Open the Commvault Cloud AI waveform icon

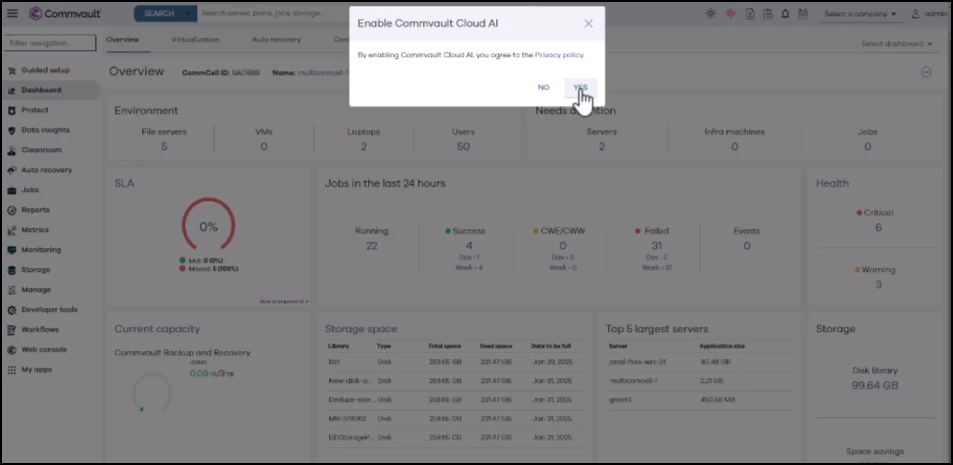coord(731,13)
